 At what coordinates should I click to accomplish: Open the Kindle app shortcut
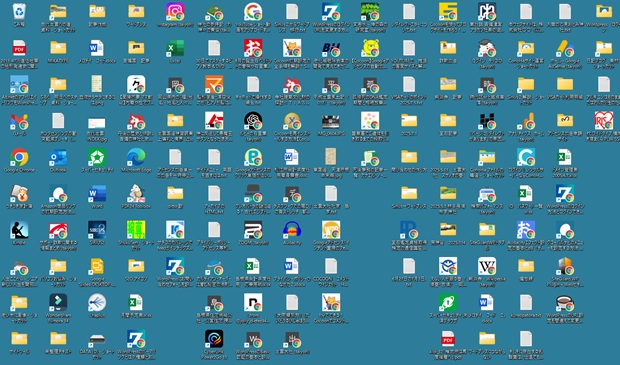(x=19, y=230)
